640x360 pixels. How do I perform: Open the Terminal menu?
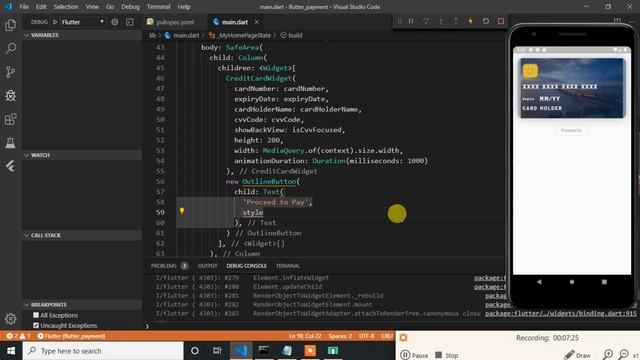coord(158,7)
